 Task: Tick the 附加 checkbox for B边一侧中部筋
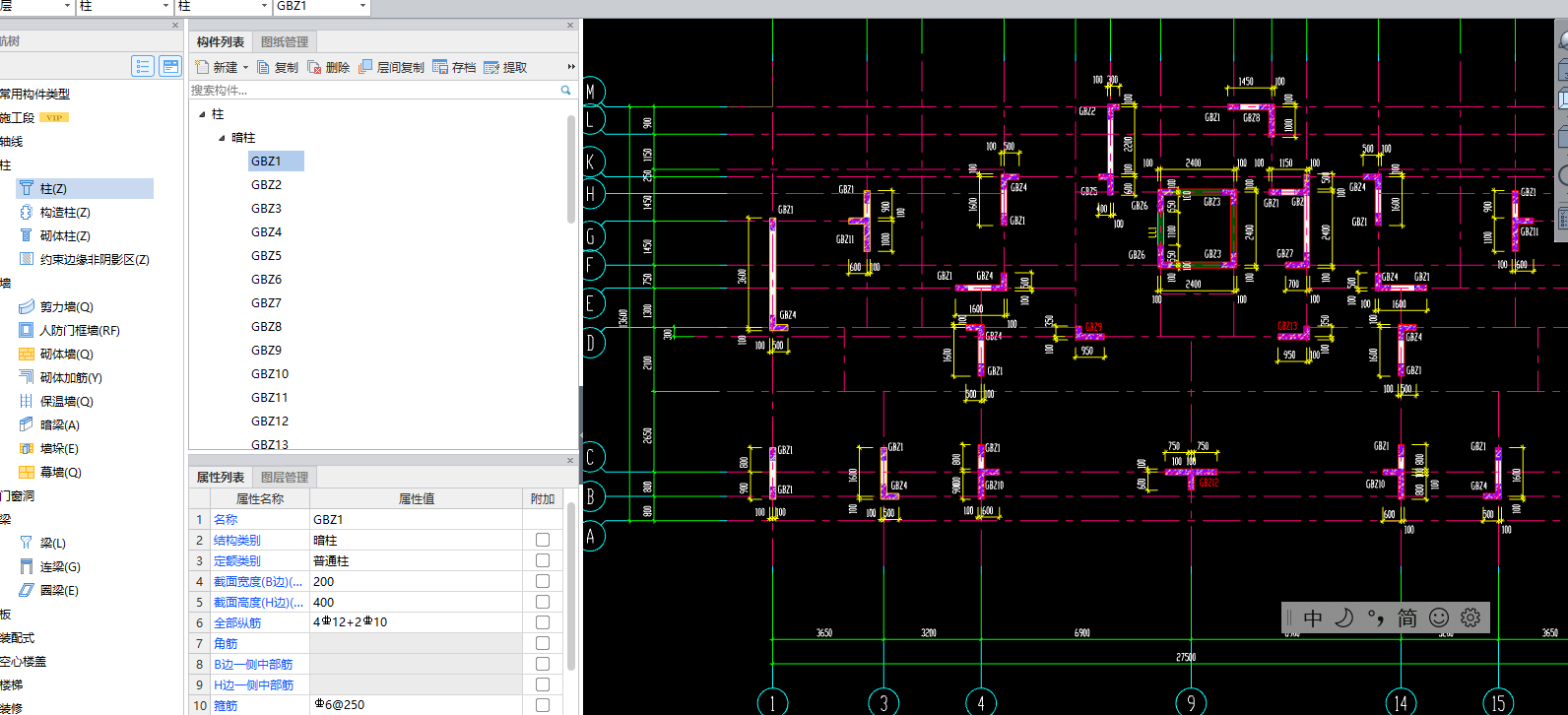point(543,664)
